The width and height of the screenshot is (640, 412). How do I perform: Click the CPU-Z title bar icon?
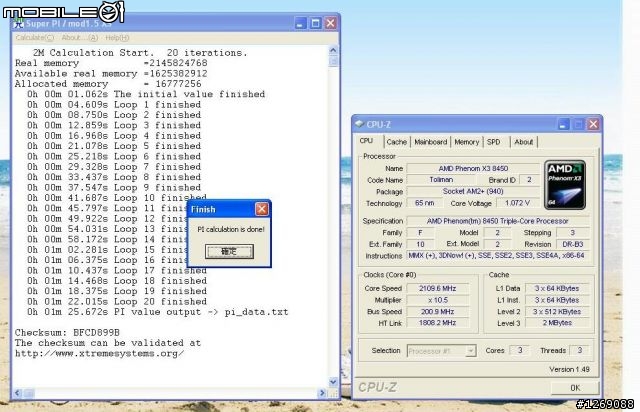359,124
